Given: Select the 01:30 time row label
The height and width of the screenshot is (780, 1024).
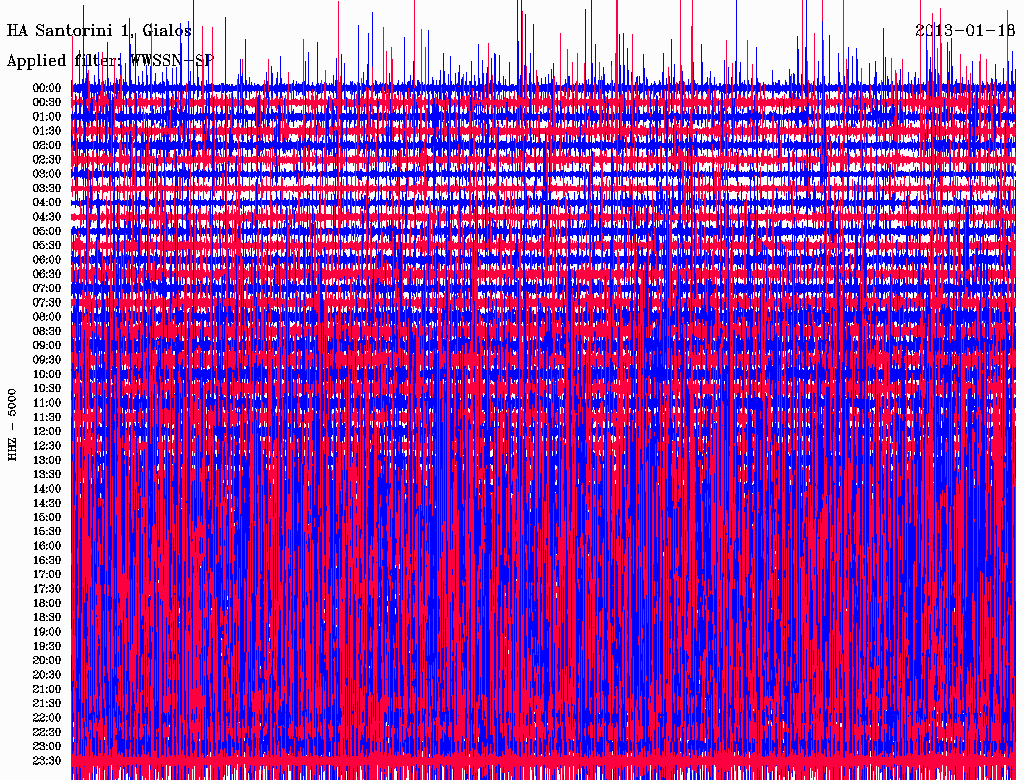Looking at the screenshot, I should [47, 131].
